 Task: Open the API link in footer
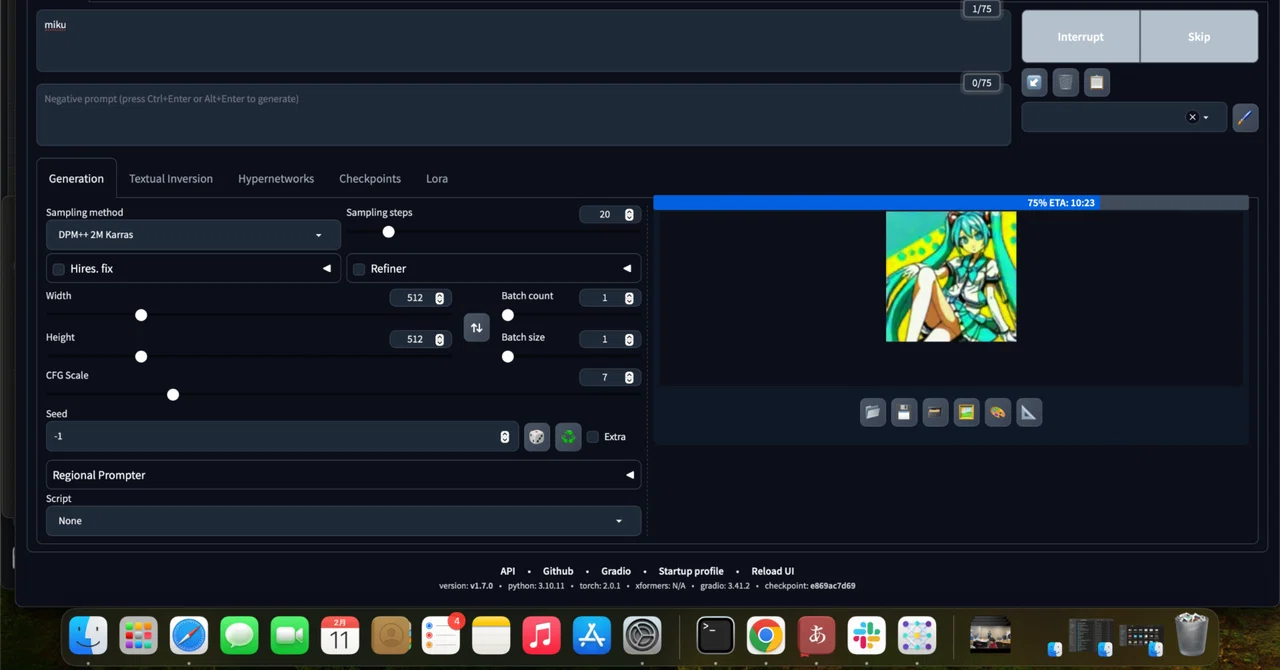point(508,571)
